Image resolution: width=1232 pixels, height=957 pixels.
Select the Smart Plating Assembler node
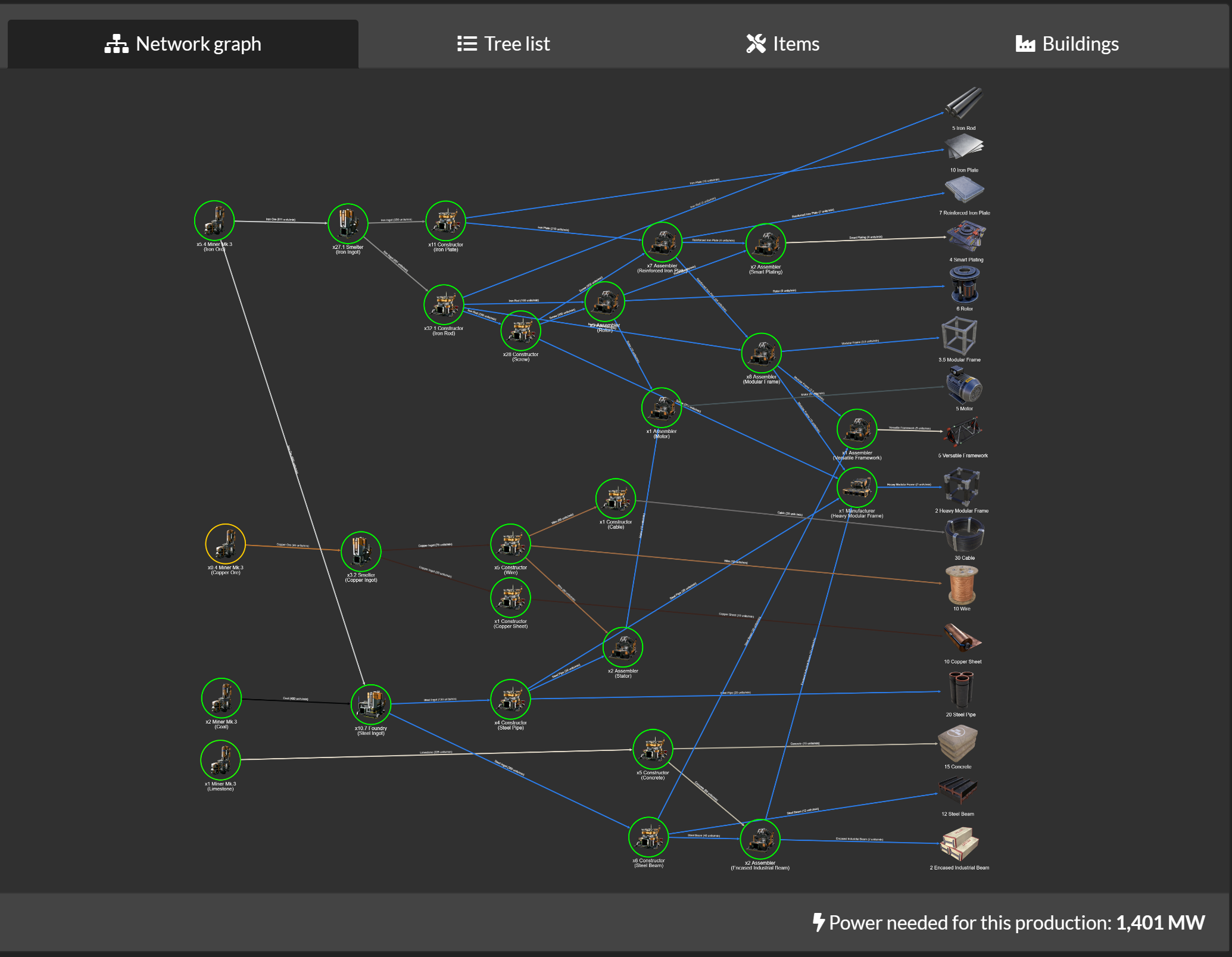click(766, 243)
